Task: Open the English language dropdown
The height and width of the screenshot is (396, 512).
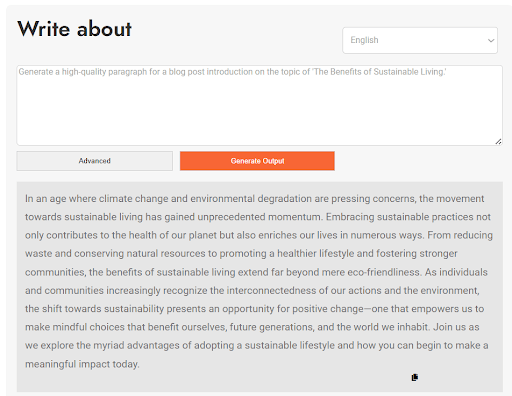Action: (x=420, y=40)
